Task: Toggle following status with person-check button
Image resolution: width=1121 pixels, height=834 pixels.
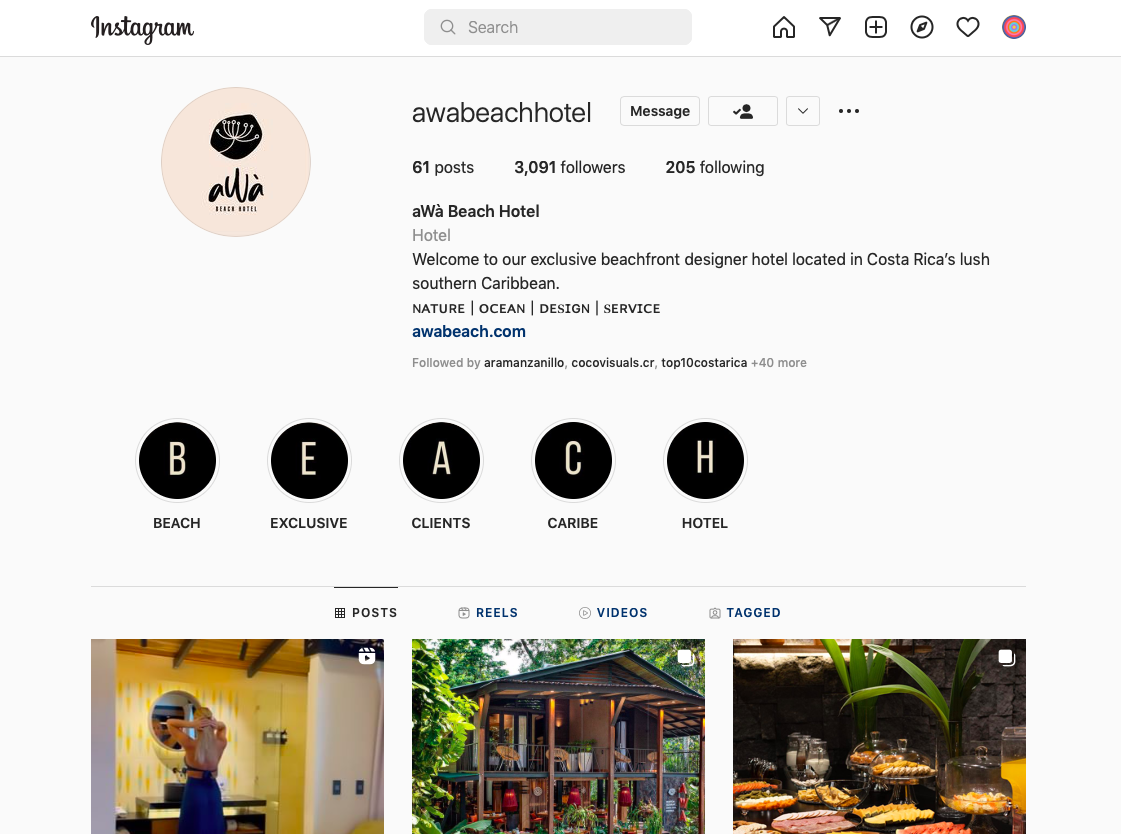Action: pyautogui.click(x=743, y=111)
